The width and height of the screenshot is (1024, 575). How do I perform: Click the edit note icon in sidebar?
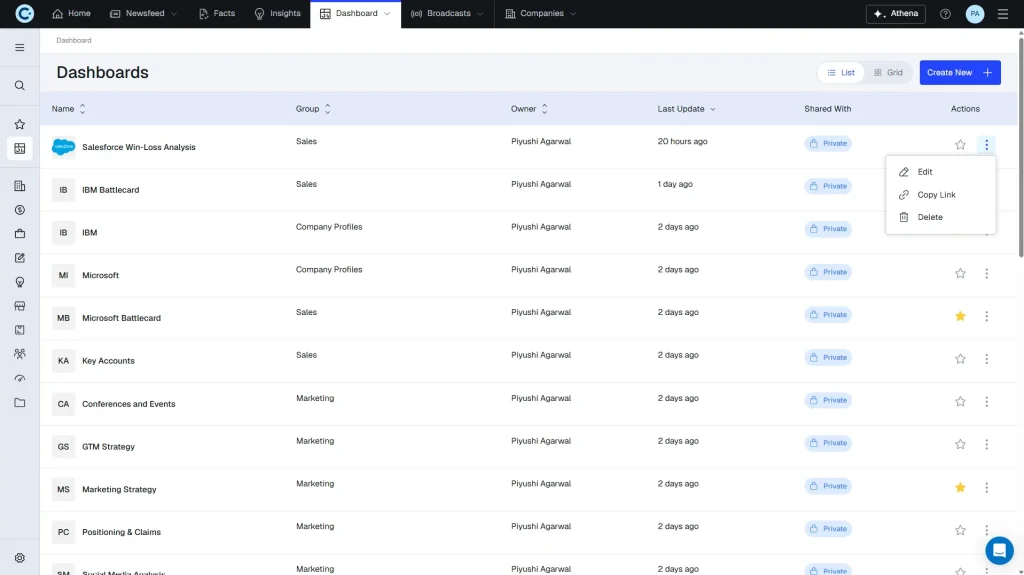[x=20, y=258]
